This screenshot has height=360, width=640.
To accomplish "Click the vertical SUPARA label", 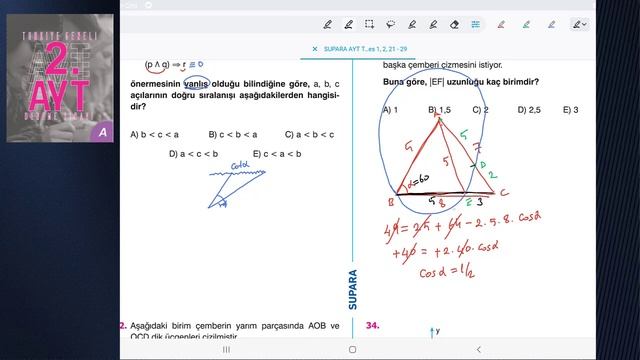I will click(353, 289).
